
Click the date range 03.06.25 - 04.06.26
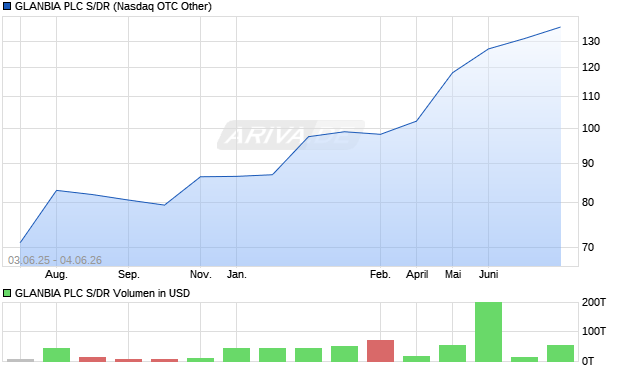coord(55,260)
